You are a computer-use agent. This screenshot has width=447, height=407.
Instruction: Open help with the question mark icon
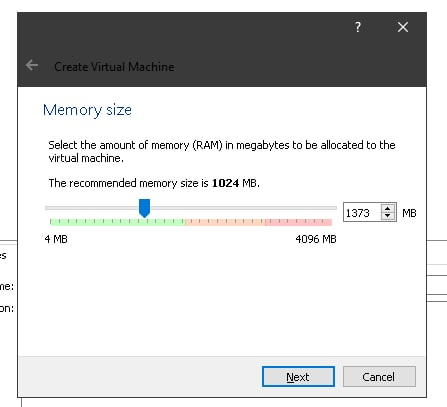point(358,27)
